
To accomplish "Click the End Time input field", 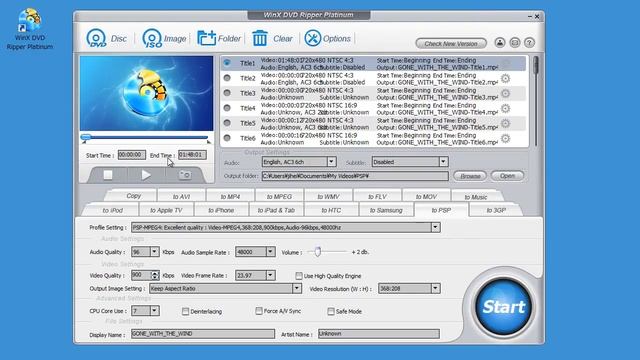I will (192, 155).
